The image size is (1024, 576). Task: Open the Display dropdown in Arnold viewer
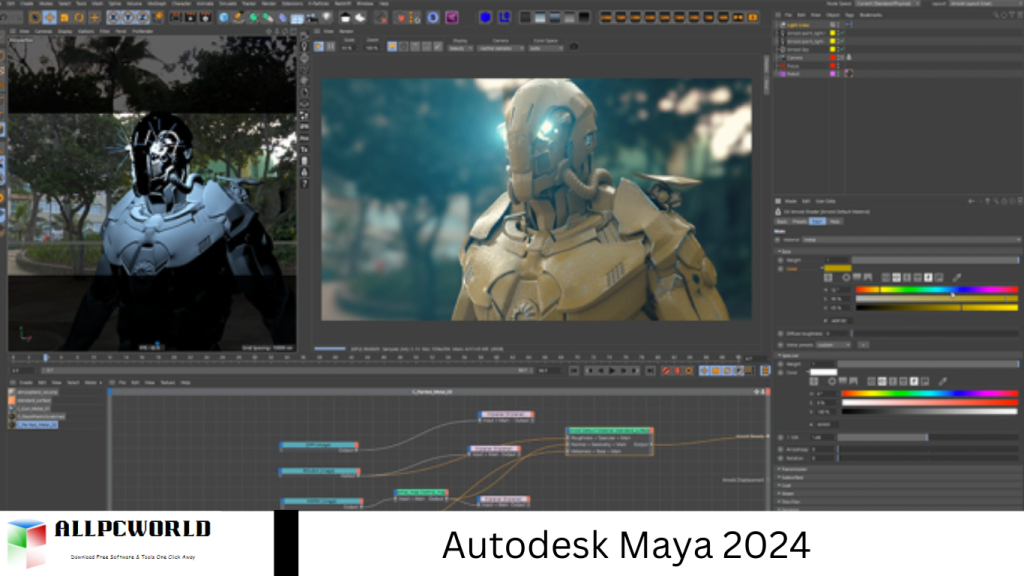click(460, 48)
